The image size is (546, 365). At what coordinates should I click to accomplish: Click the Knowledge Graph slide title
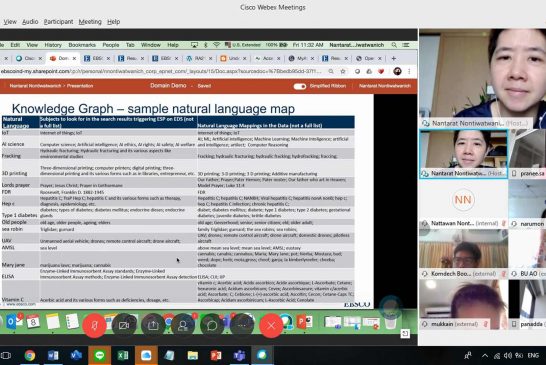pyautogui.click(x=153, y=109)
